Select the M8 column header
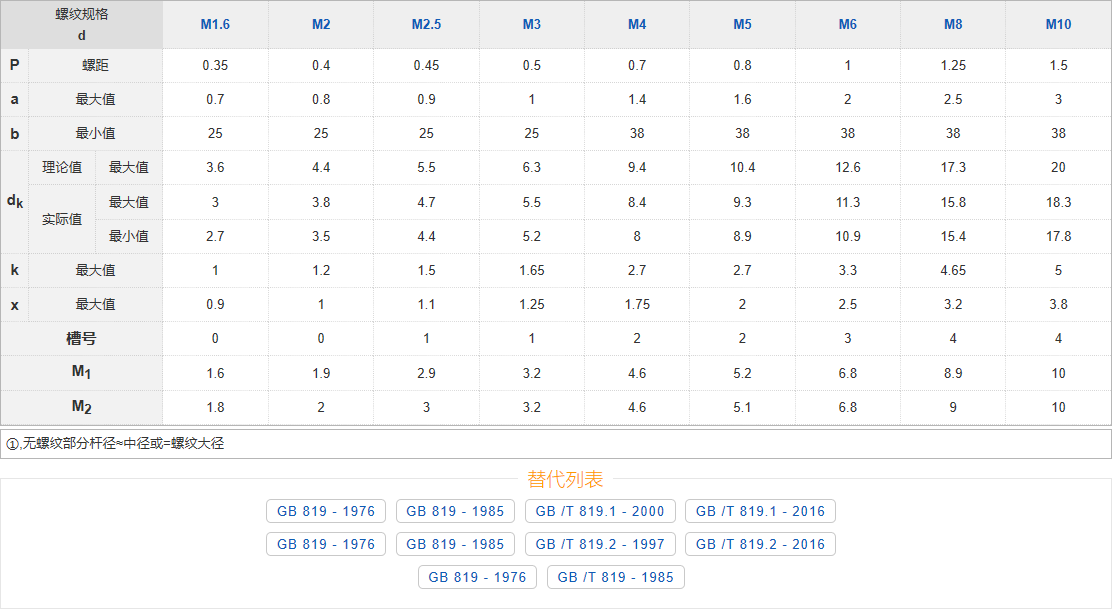This screenshot has width=1113, height=609. (953, 24)
